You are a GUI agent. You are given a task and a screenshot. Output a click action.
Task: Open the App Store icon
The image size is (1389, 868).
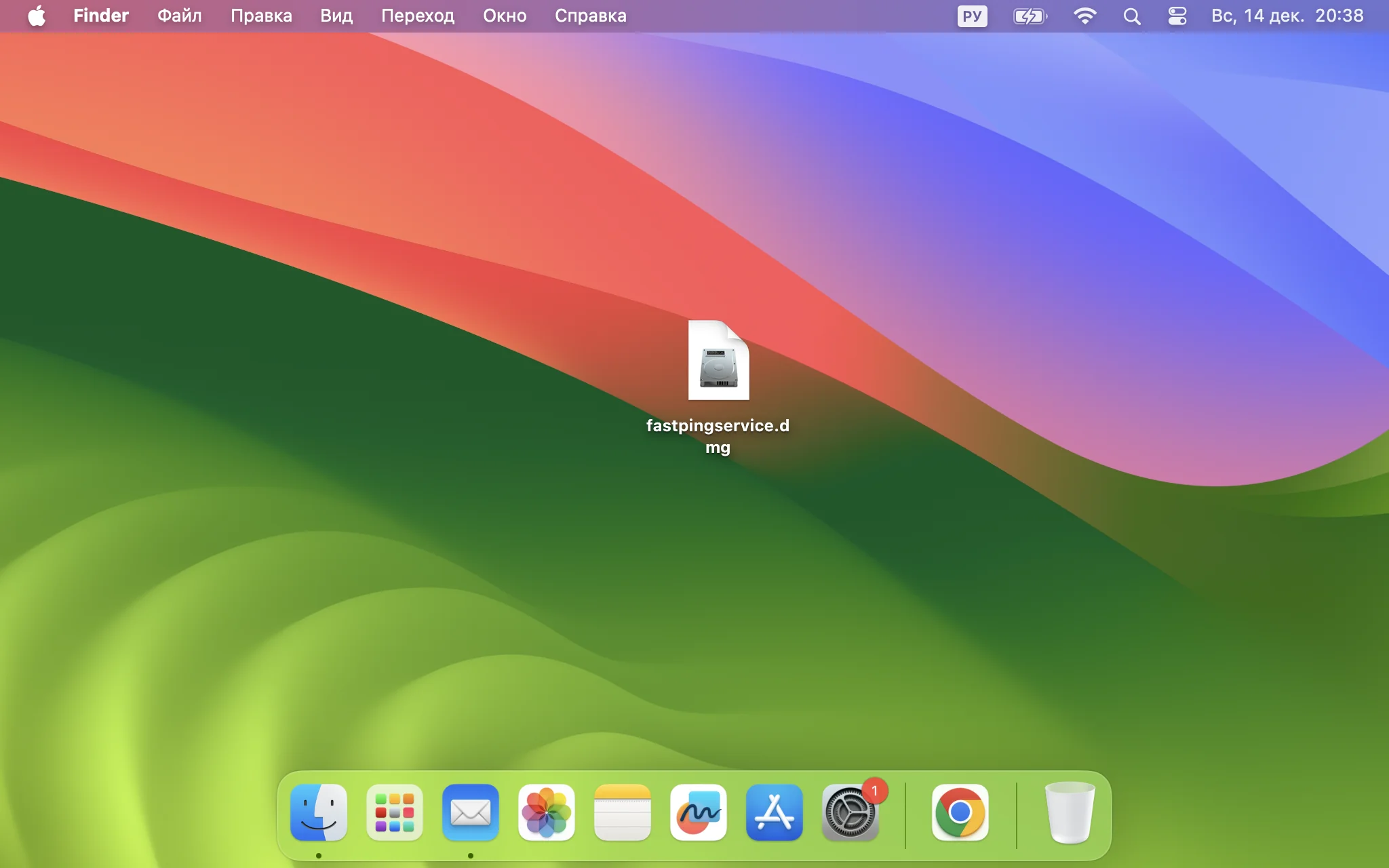(775, 812)
